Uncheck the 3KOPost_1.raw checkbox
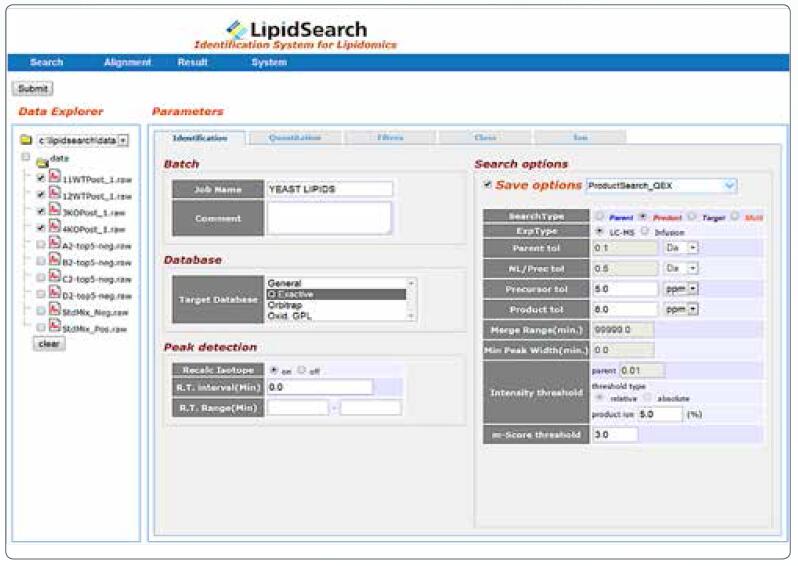This screenshot has width=798, height=566. [41, 211]
